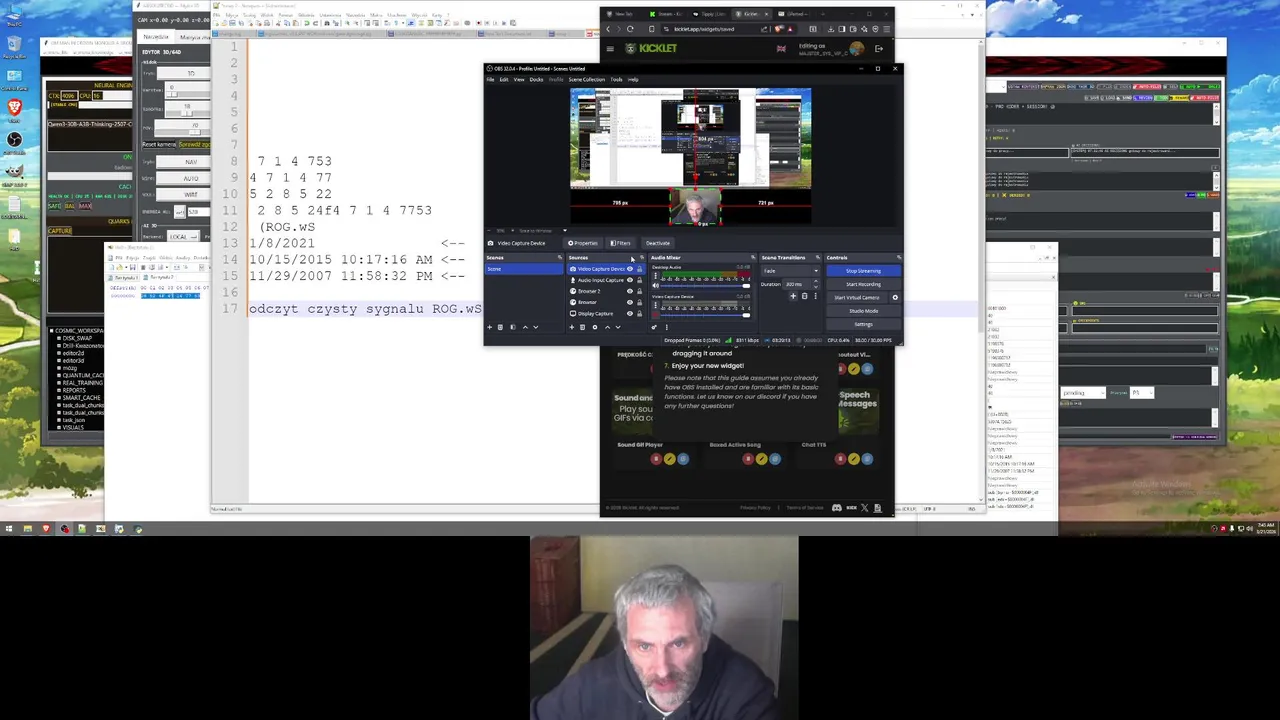Enable Studio Mode in OBS
Viewport: 1280px width, 720px height.
pyautogui.click(x=864, y=311)
